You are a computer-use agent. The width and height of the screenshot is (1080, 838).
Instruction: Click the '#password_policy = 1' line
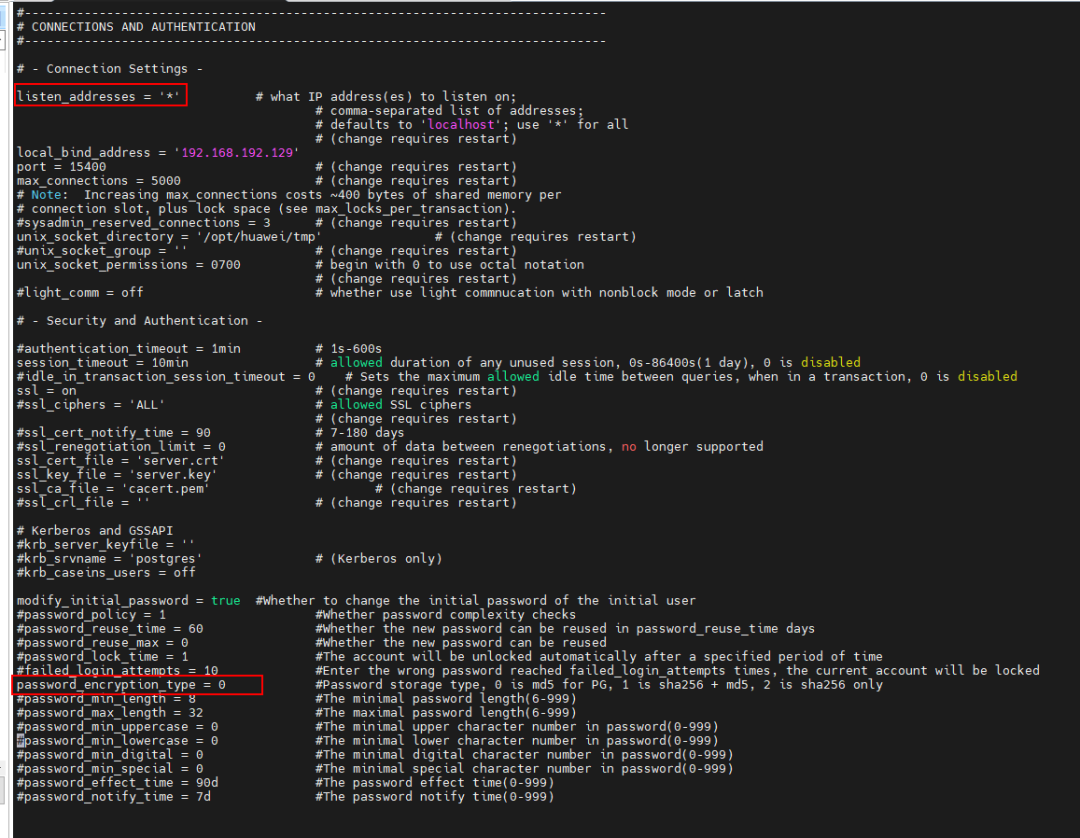[91, 615]
